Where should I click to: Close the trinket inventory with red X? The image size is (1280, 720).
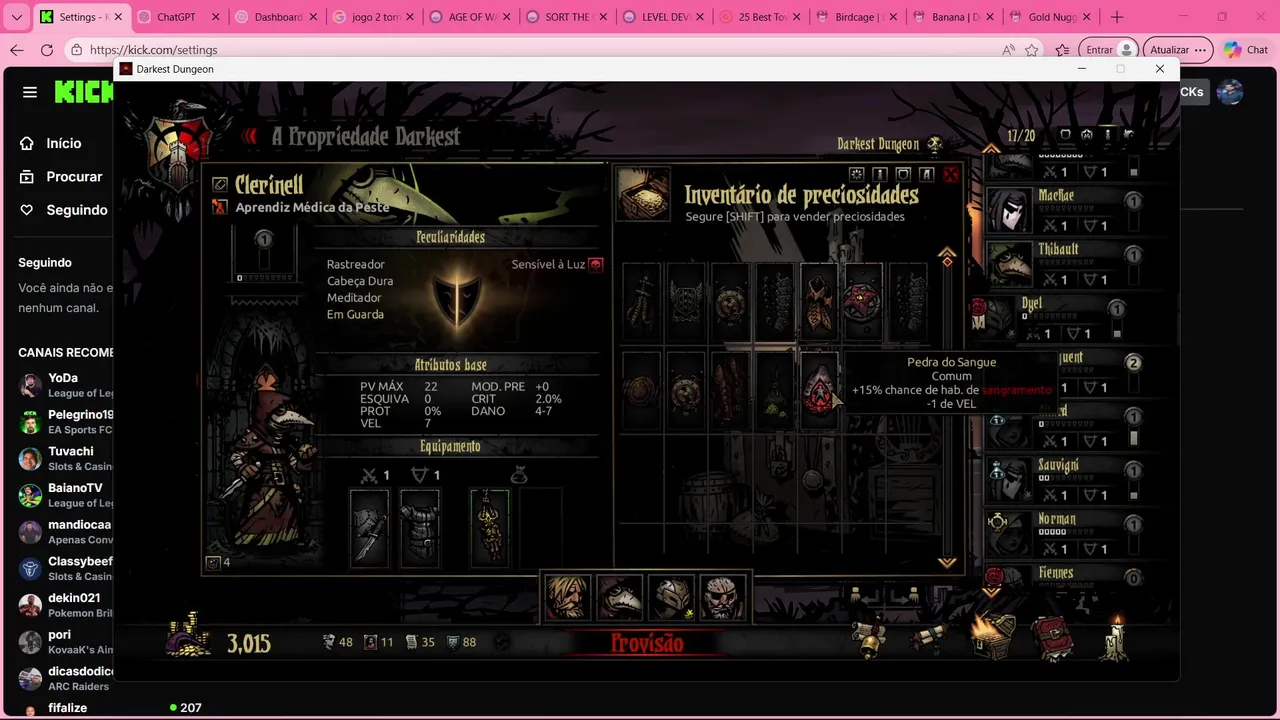pos(950,175)
